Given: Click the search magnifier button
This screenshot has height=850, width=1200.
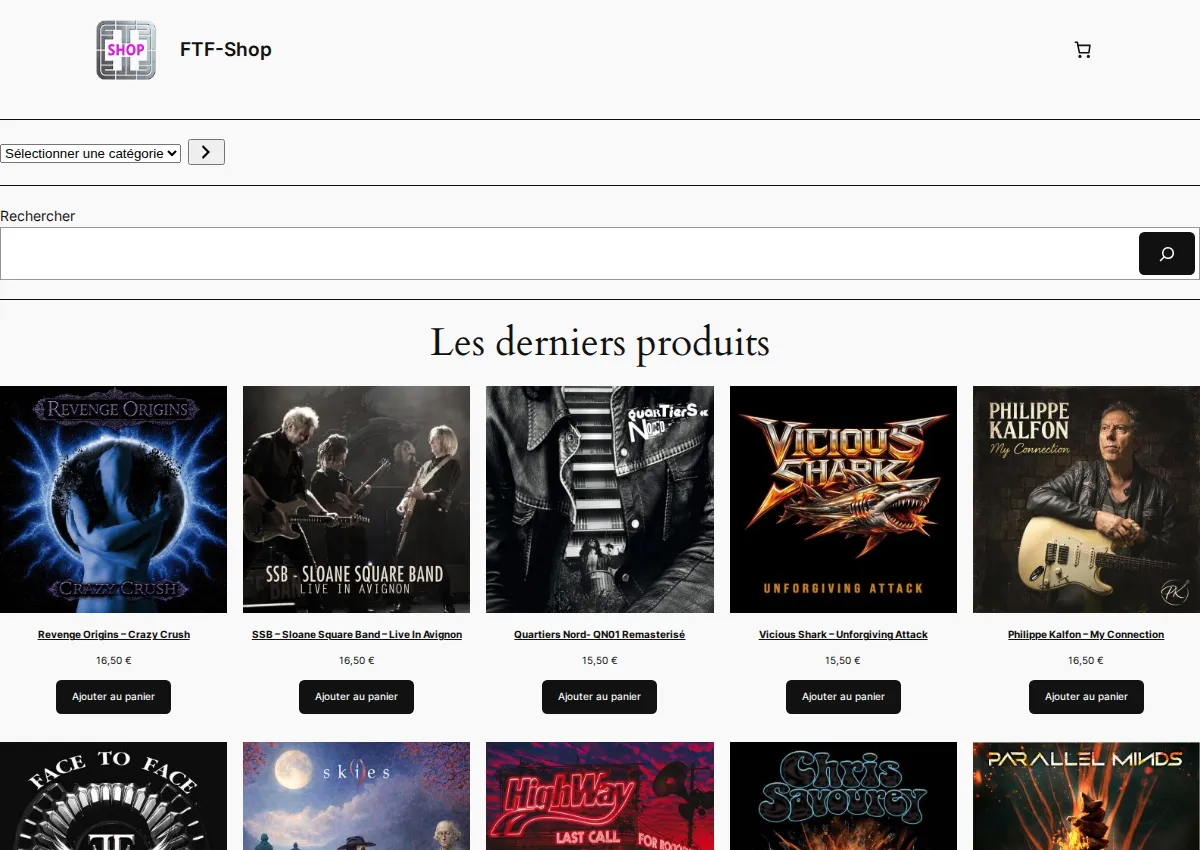Looking at the screenshot, I should [1167, 254].
